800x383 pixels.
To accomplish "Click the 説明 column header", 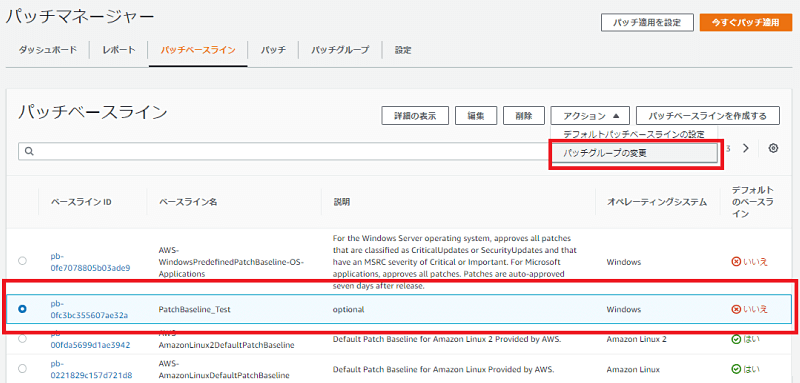I will click(x=342, y=202).
